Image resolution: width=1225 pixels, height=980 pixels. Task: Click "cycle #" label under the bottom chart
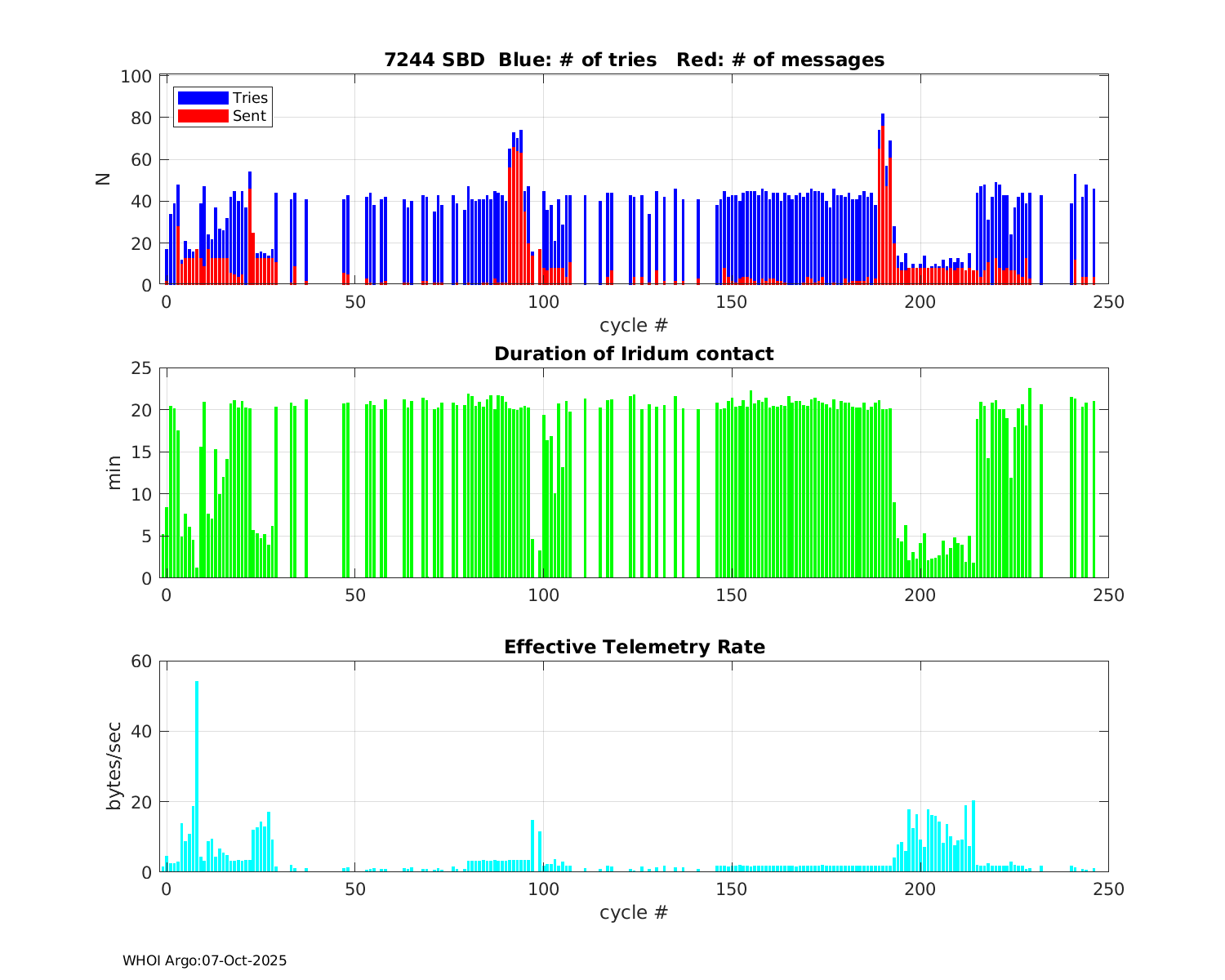634,912
